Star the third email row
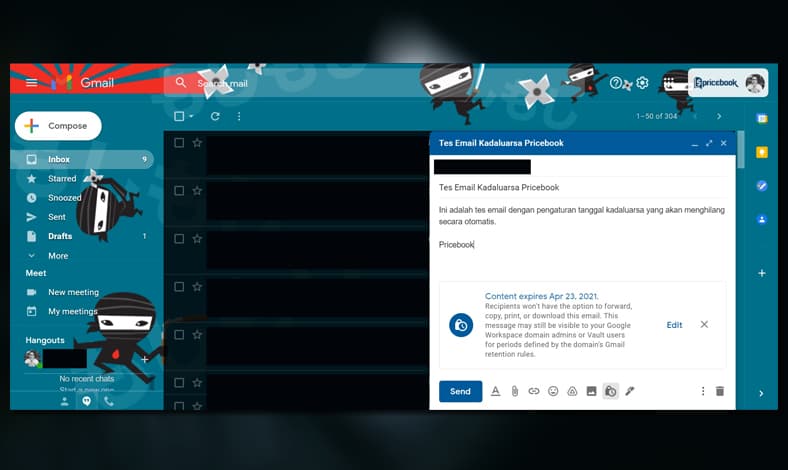Screen dimensions: 788x470 click(197, 239)
